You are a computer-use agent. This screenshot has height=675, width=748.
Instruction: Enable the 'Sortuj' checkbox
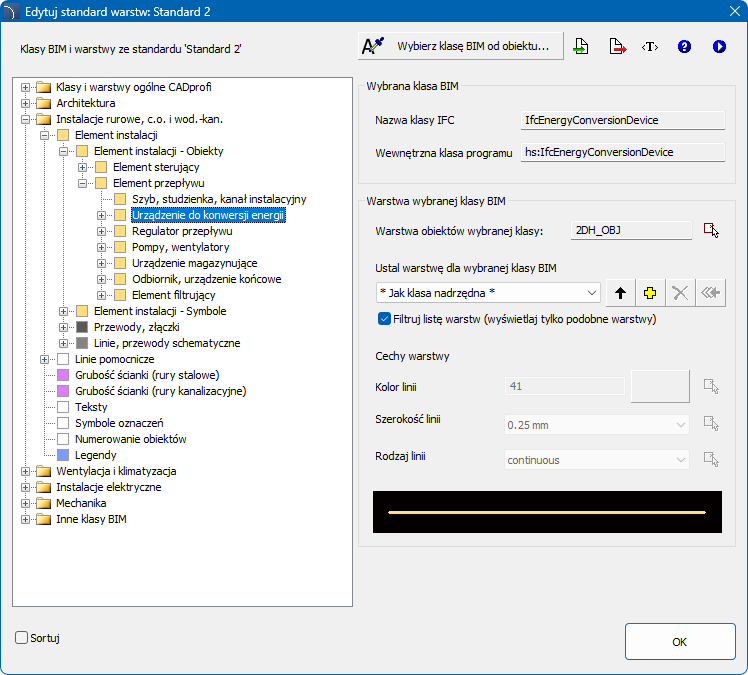click(x=22, y=637)
